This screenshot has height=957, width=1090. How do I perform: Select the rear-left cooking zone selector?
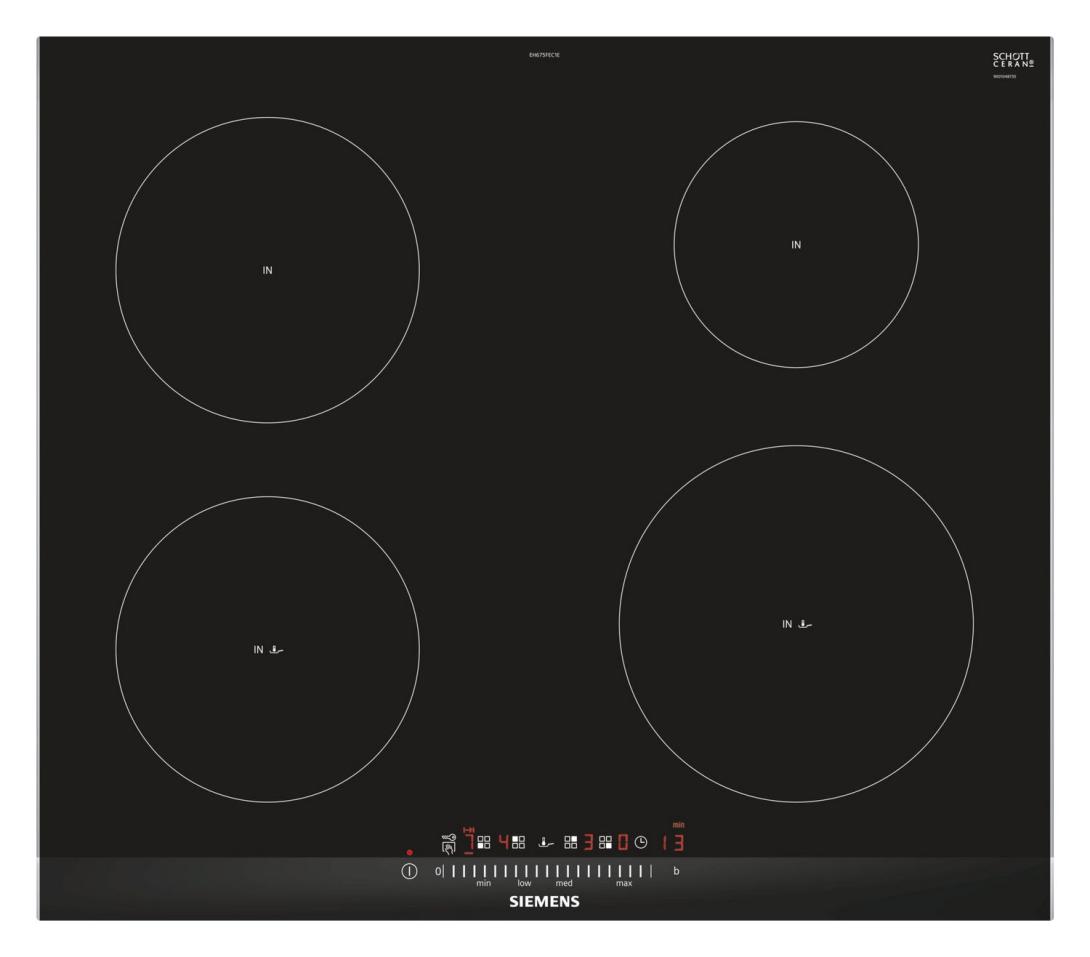519,843
